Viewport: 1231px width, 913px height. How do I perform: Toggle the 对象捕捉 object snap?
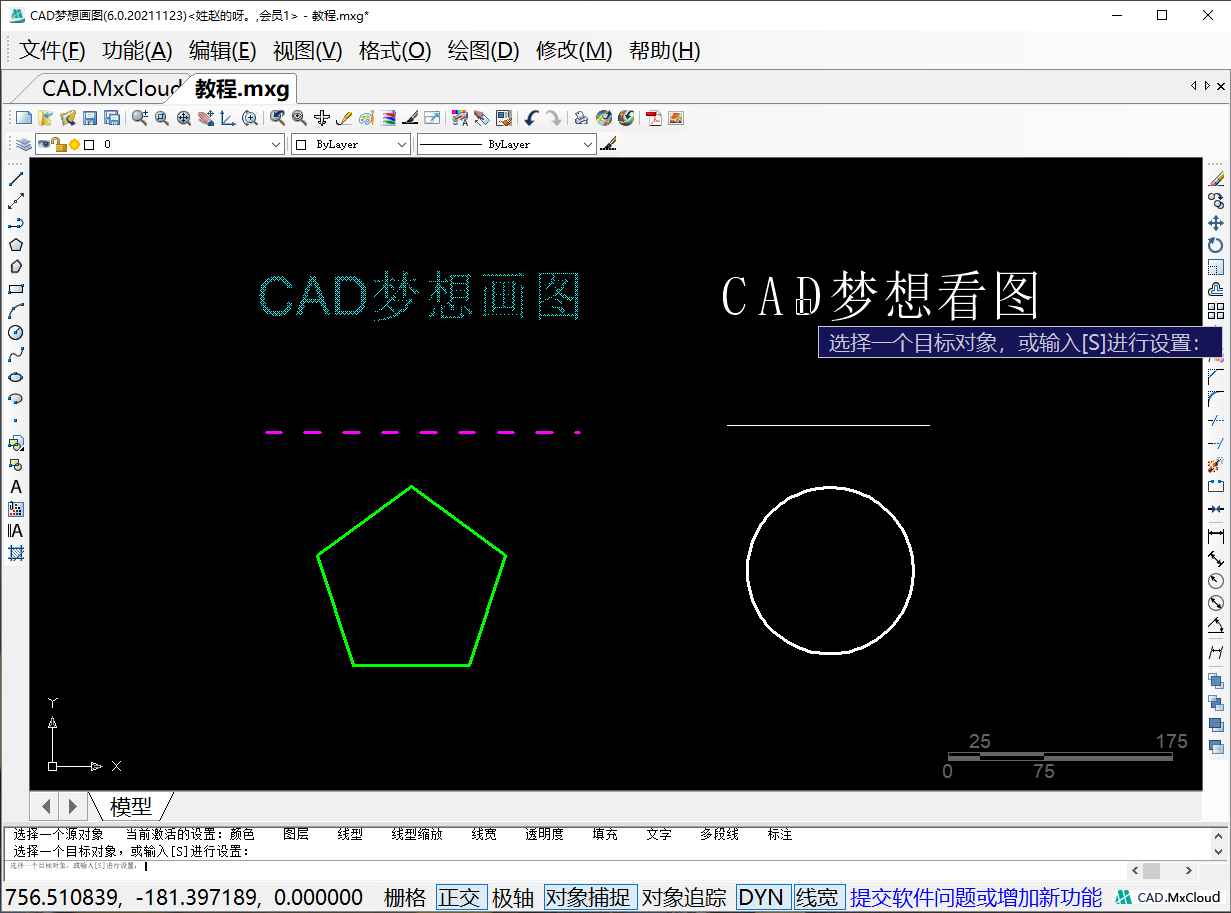pos(589,897)
